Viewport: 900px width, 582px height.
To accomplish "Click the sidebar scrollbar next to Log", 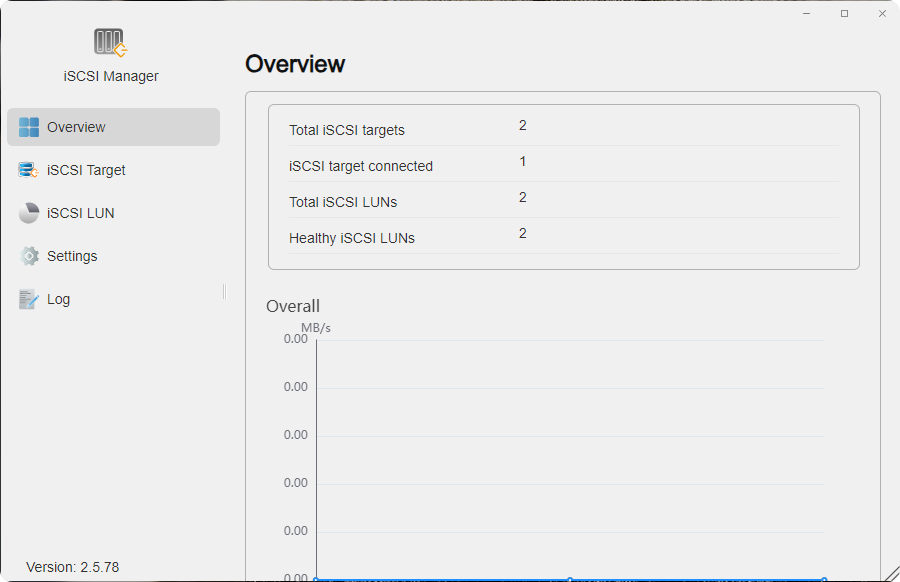I will tap(222, 291).
